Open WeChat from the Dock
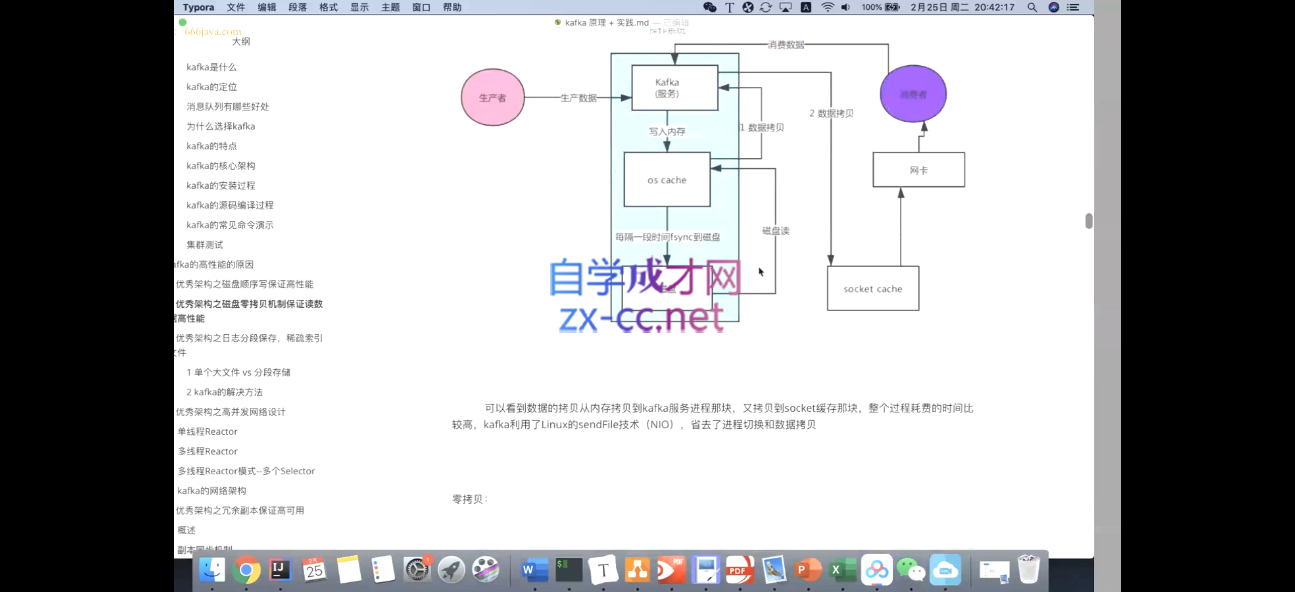This screenshot has height=592, width=1295. coord(911,570)
